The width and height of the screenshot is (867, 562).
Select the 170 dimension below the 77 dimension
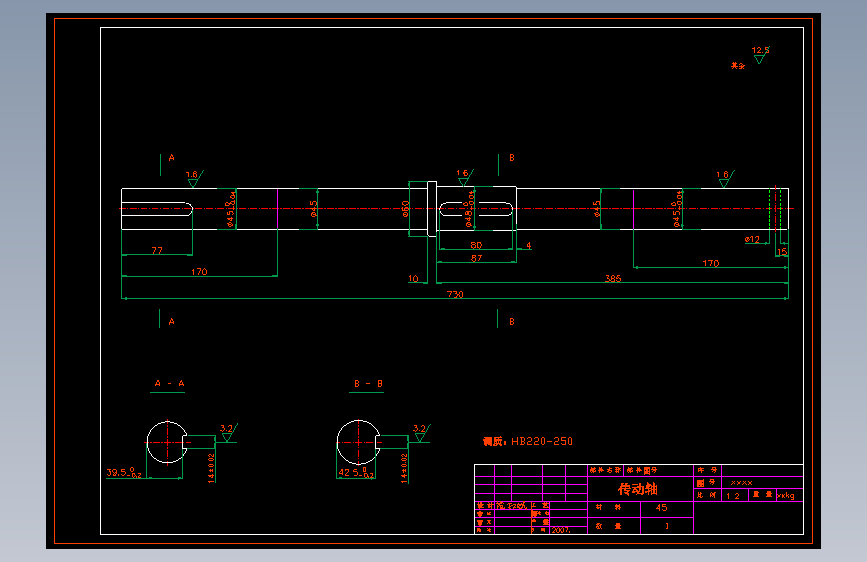[x=199, y=272]
